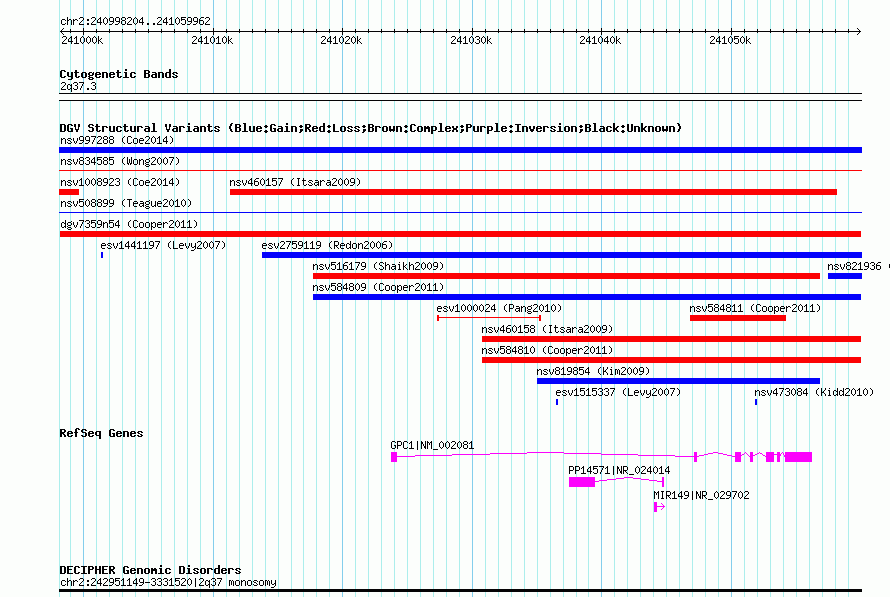Select the nsv584809 (Cooper2011) label
The height and width of the screenshot is (597, 890).
(378, 287)
